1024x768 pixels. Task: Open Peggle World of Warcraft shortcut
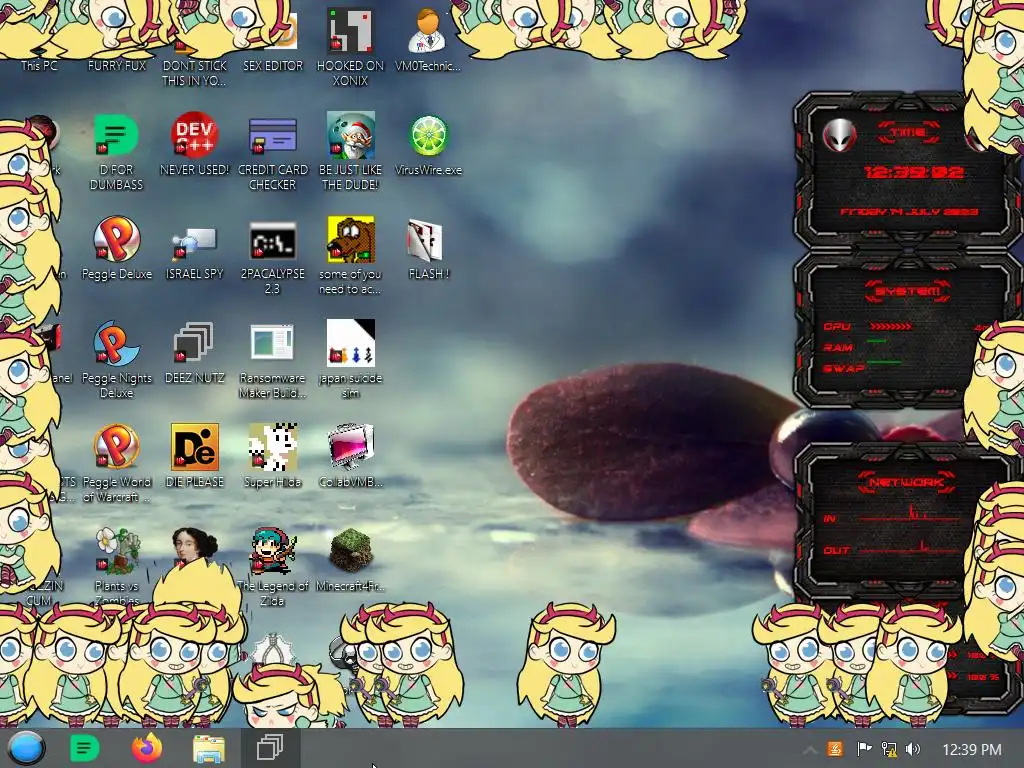(x=116, y=447)
